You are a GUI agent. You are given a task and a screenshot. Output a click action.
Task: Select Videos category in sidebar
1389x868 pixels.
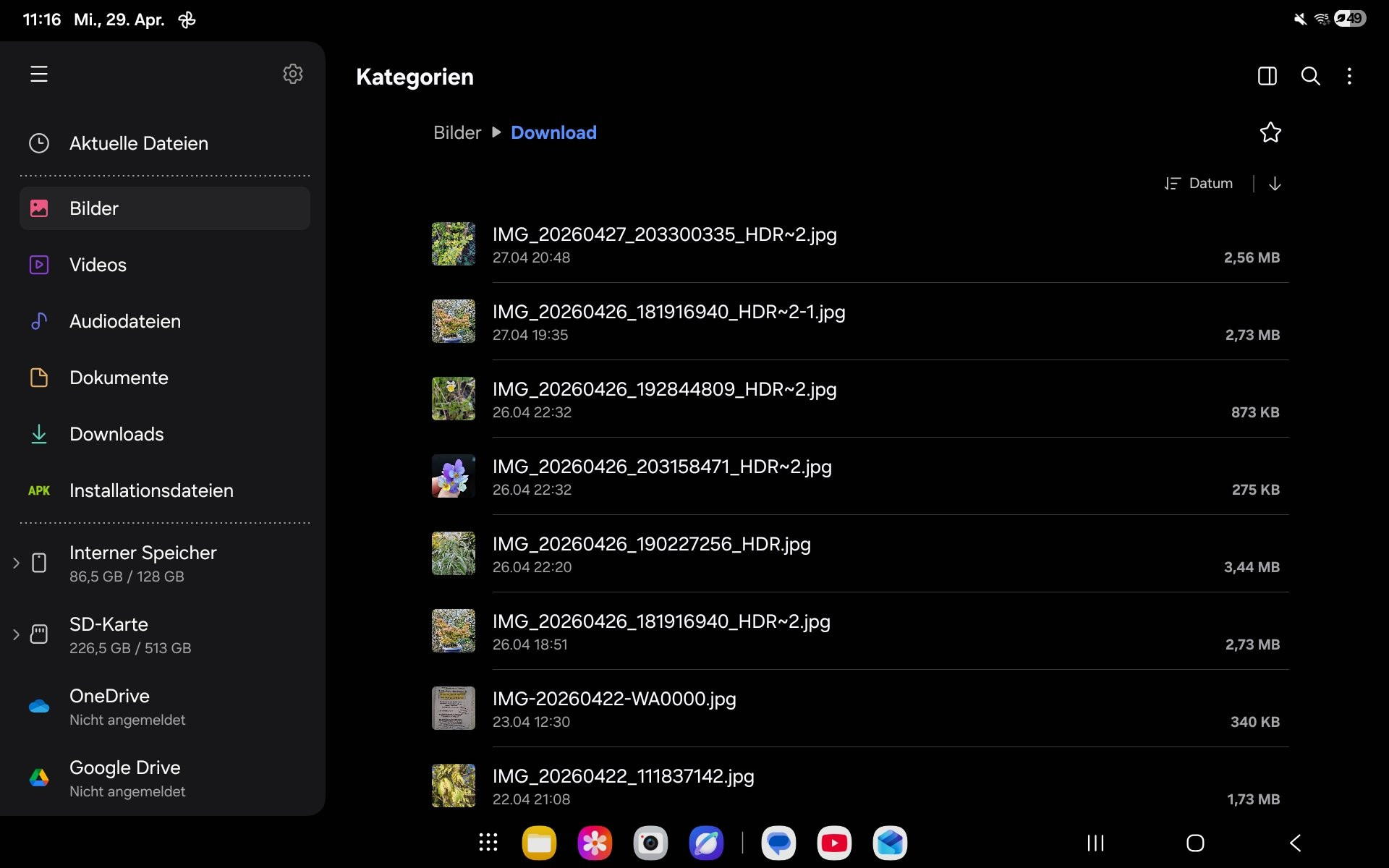[165, 265]
